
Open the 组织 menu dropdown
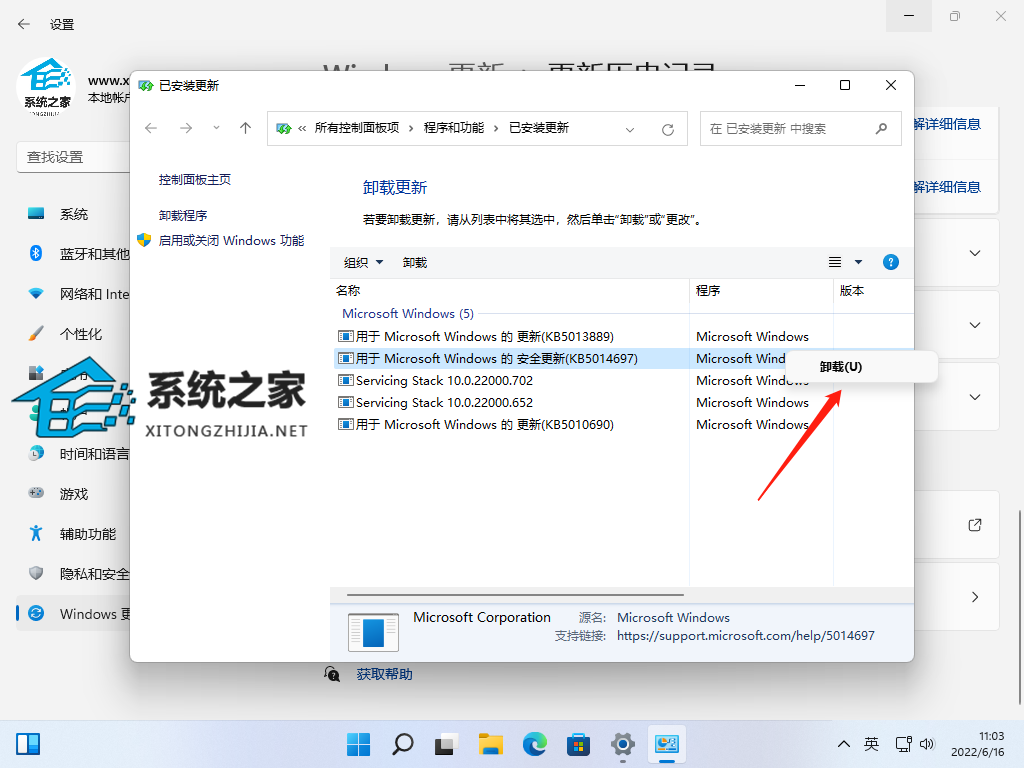pos(363,263)
